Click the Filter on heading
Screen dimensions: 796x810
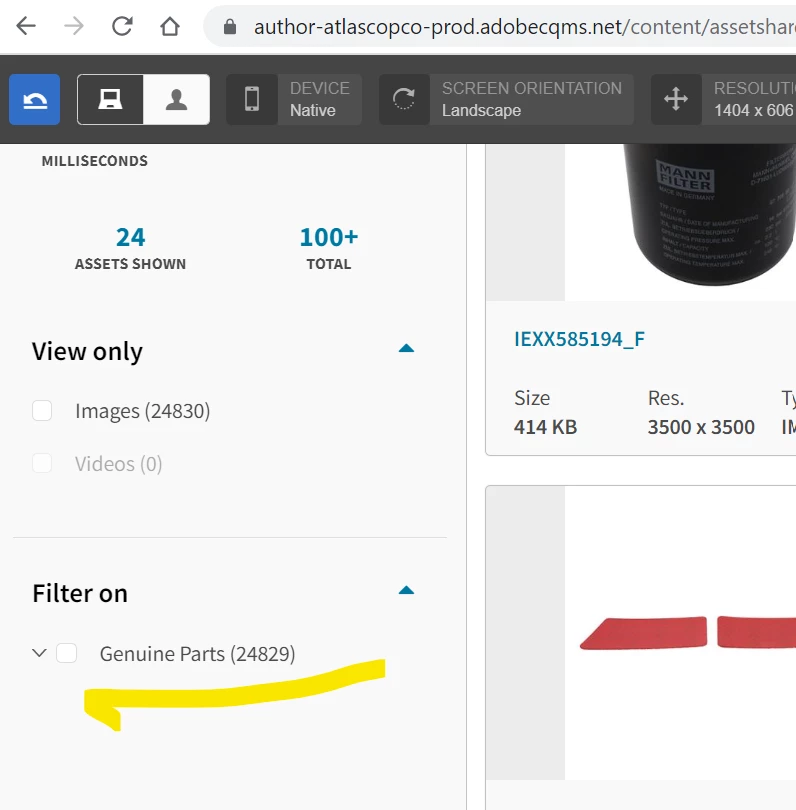click(x=80, y=593)
